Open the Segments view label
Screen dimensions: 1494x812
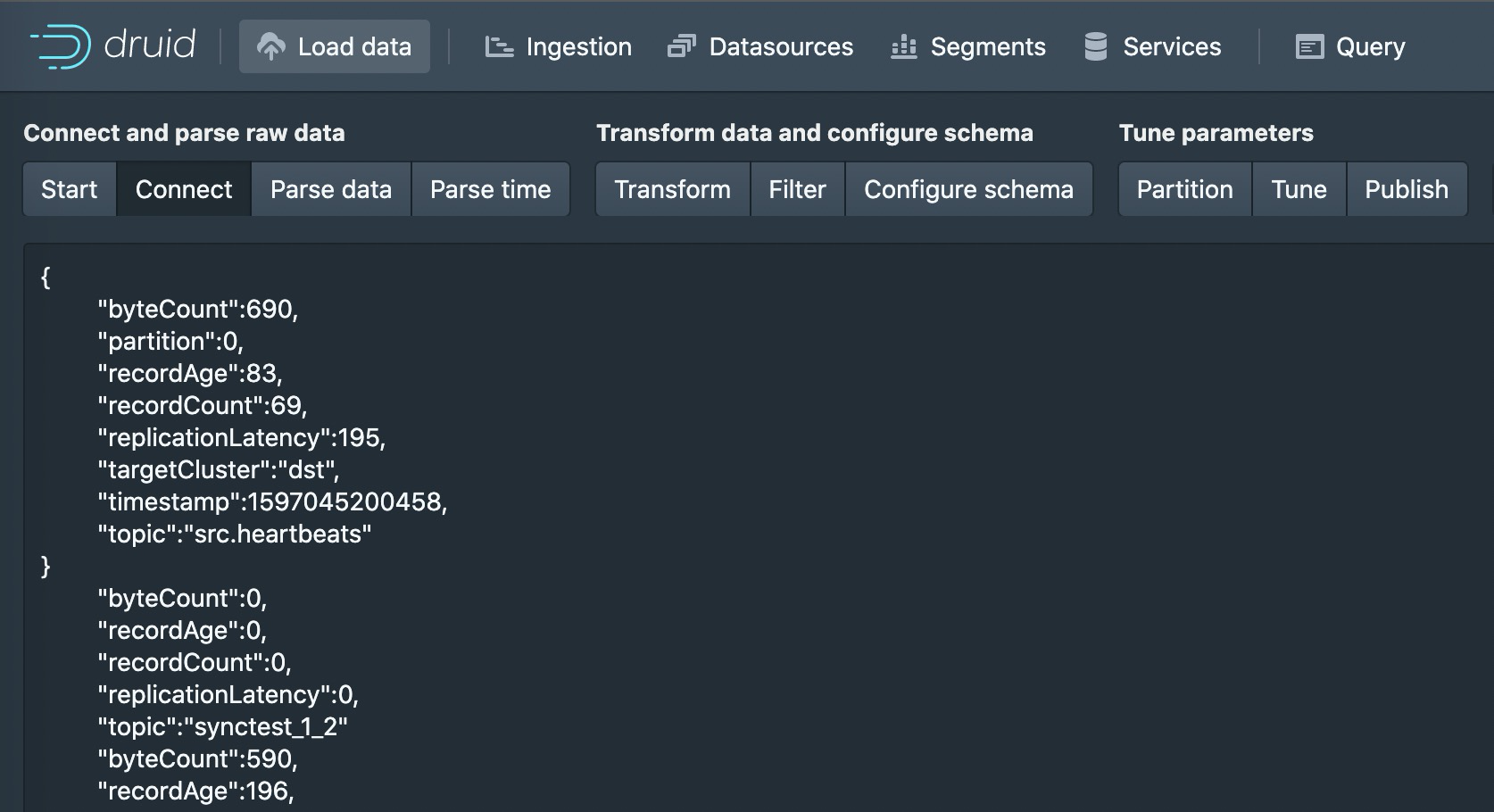click(x=988, y=46)
